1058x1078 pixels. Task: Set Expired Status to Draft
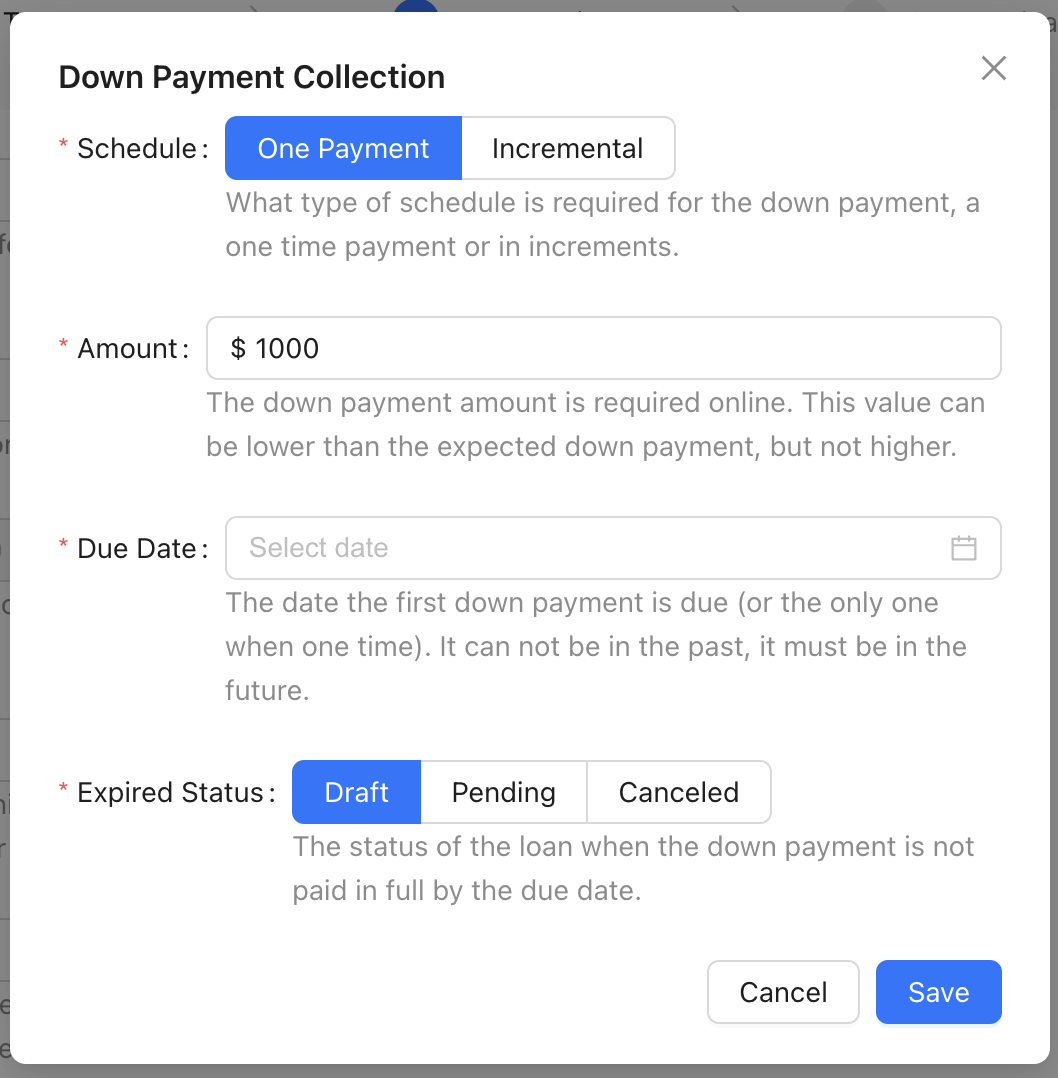356,792
